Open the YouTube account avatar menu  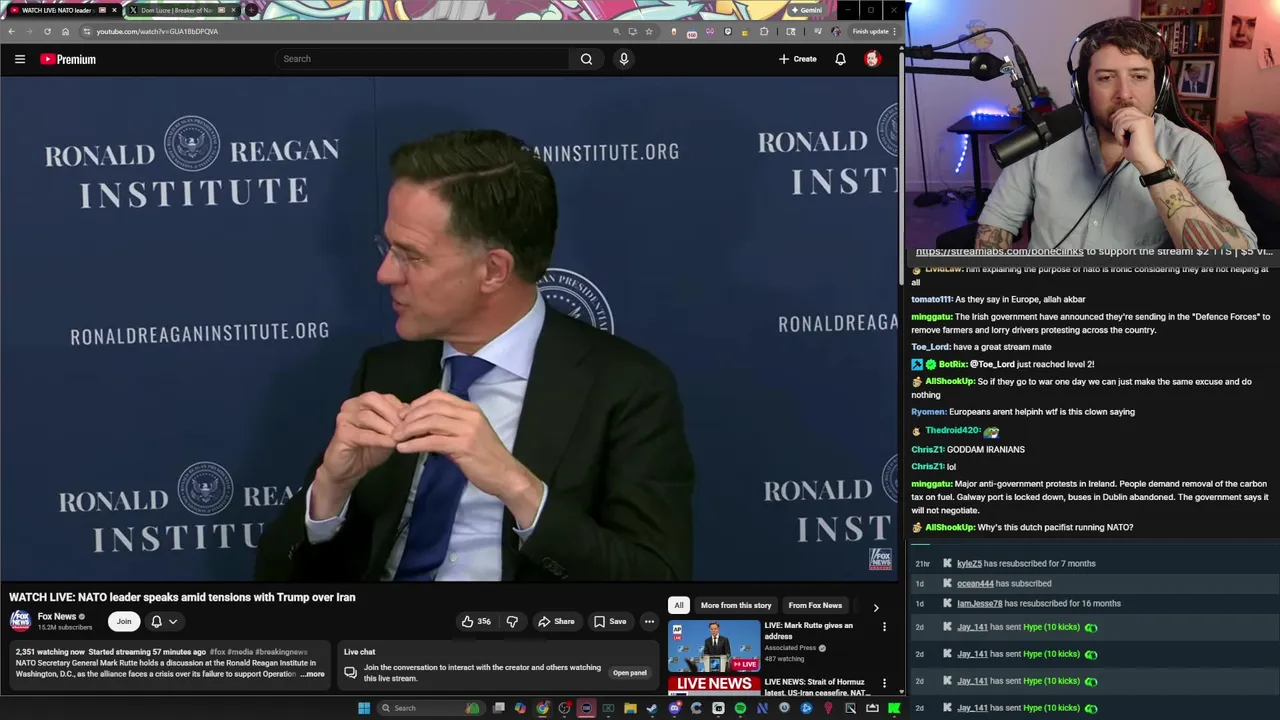click(872, 59)
